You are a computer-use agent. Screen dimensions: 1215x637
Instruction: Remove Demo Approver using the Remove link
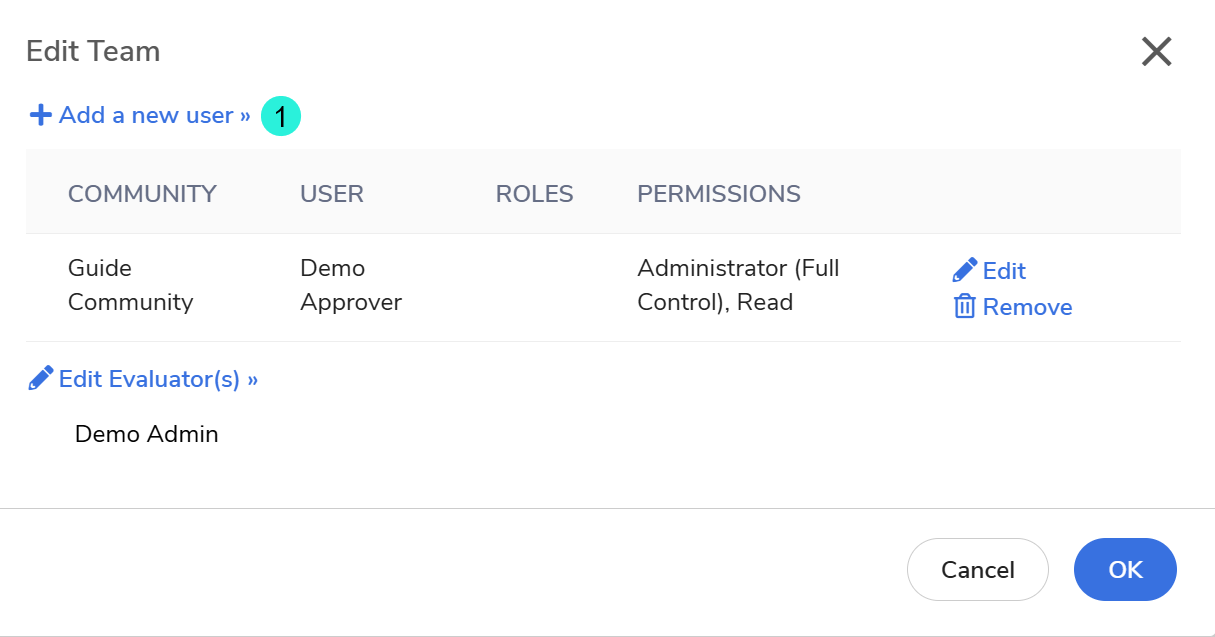[1027, 307]
